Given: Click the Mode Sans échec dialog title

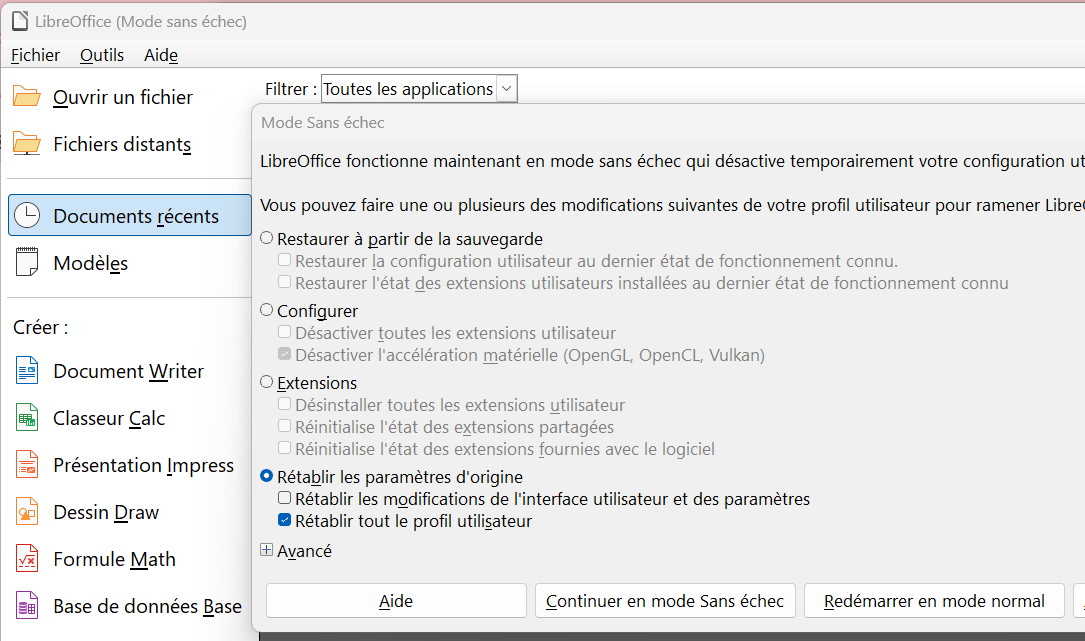Looking at the screenshot, I should pos(322,123).
